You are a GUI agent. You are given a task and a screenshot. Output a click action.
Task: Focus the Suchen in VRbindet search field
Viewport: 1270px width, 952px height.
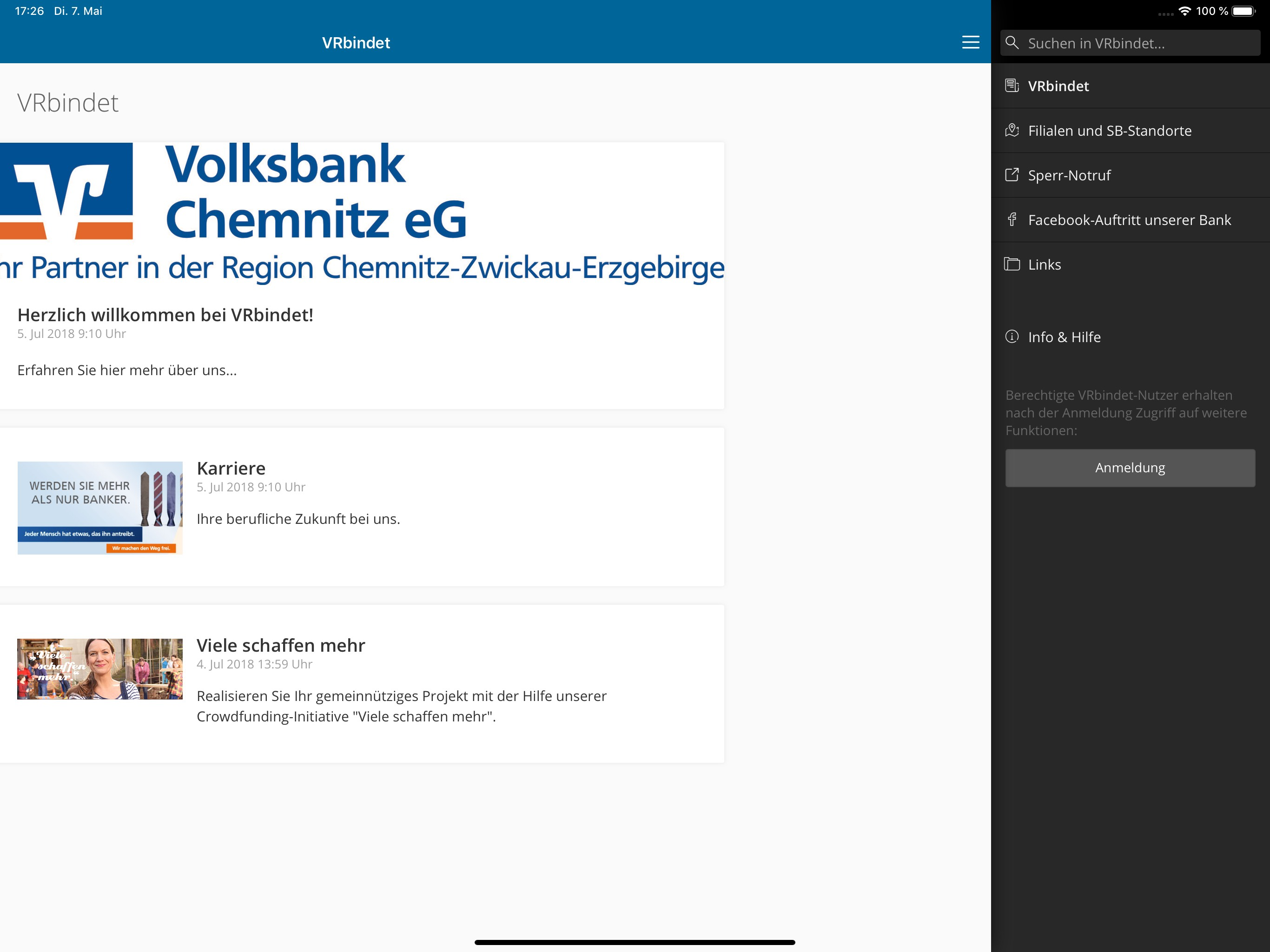tap(1130, 43)
